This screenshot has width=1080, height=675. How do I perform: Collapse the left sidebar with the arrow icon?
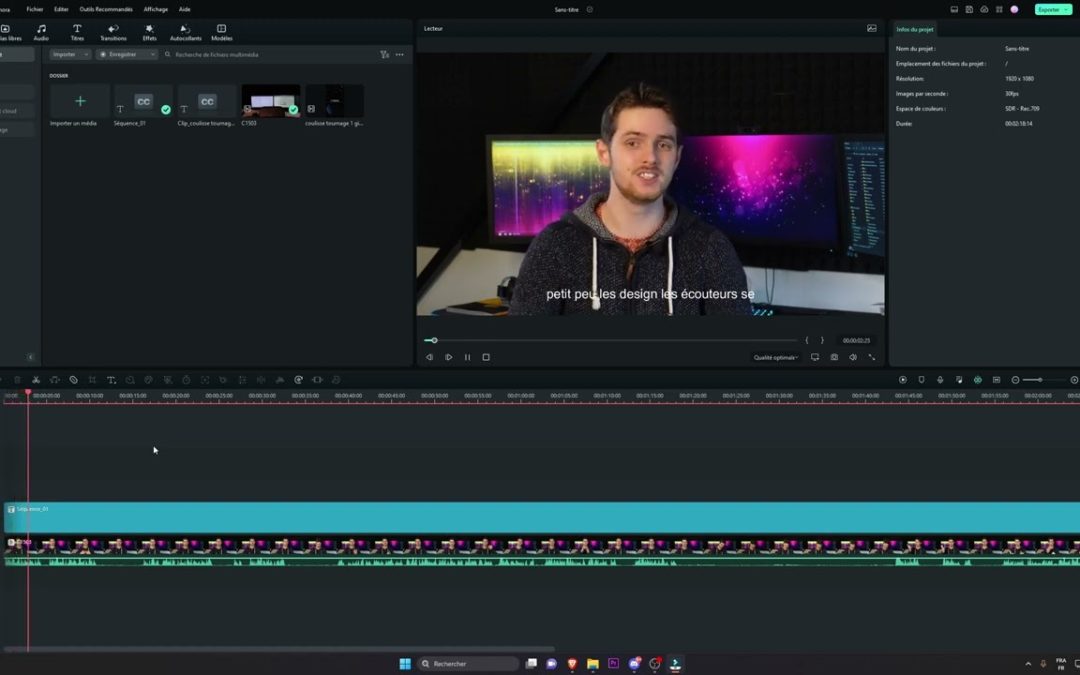pyautogui.click(x=30, y=357)
